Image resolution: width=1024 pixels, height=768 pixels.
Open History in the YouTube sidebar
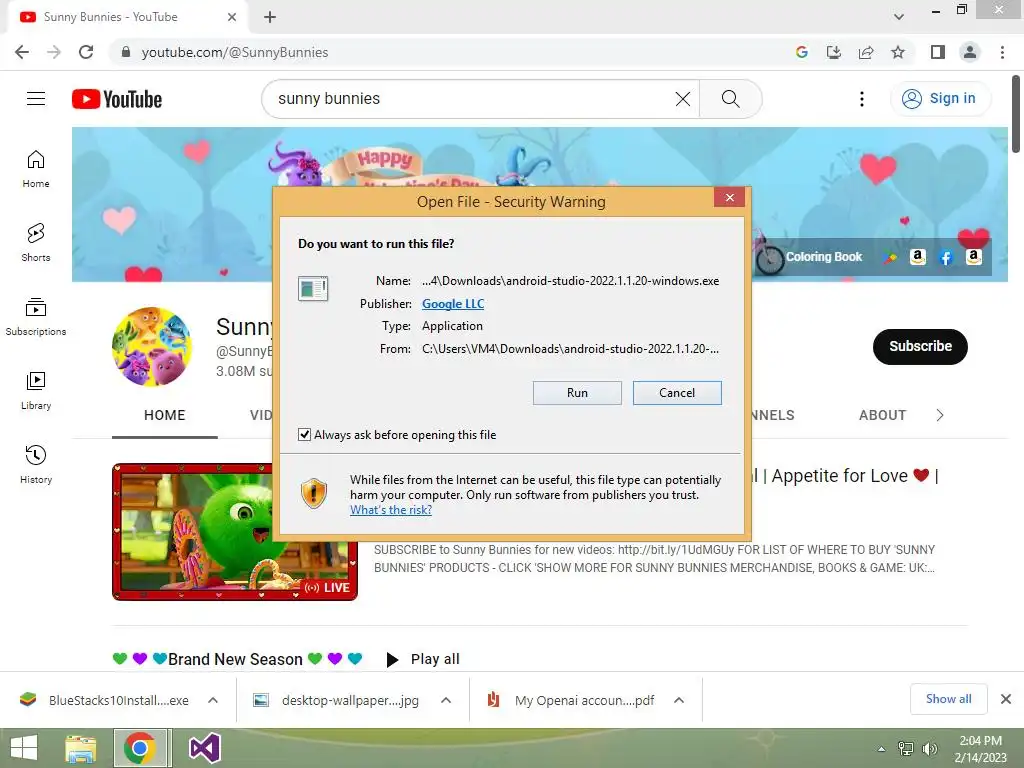coord(36,464)
